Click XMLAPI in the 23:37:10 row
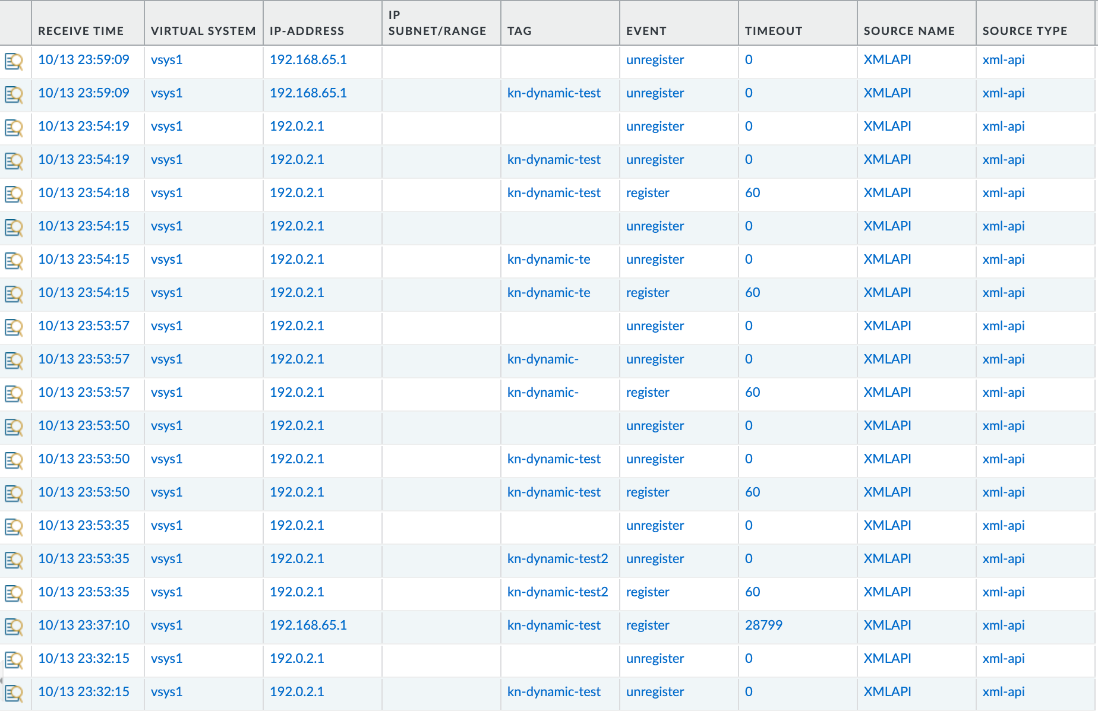 887,625
